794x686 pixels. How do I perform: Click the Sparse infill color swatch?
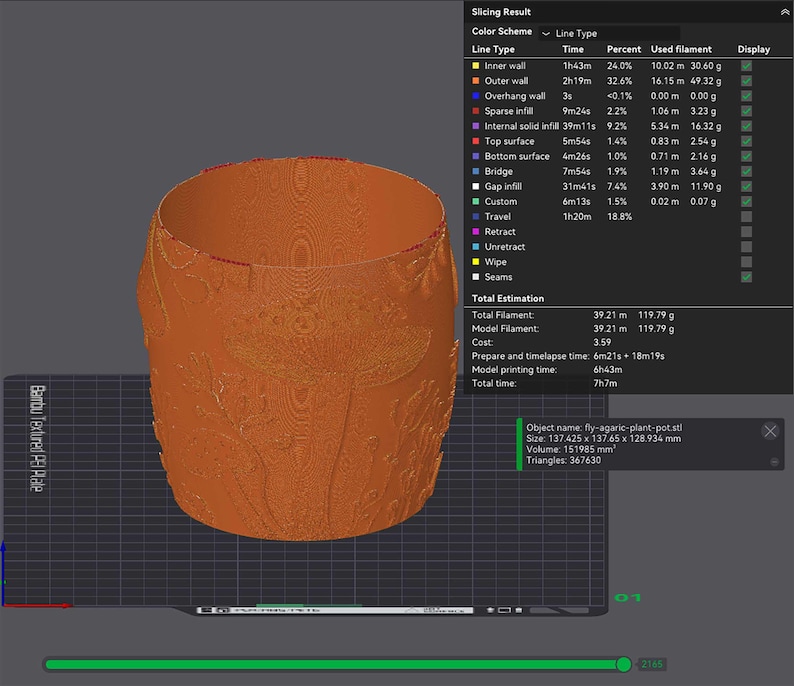[x=475, y=111]
